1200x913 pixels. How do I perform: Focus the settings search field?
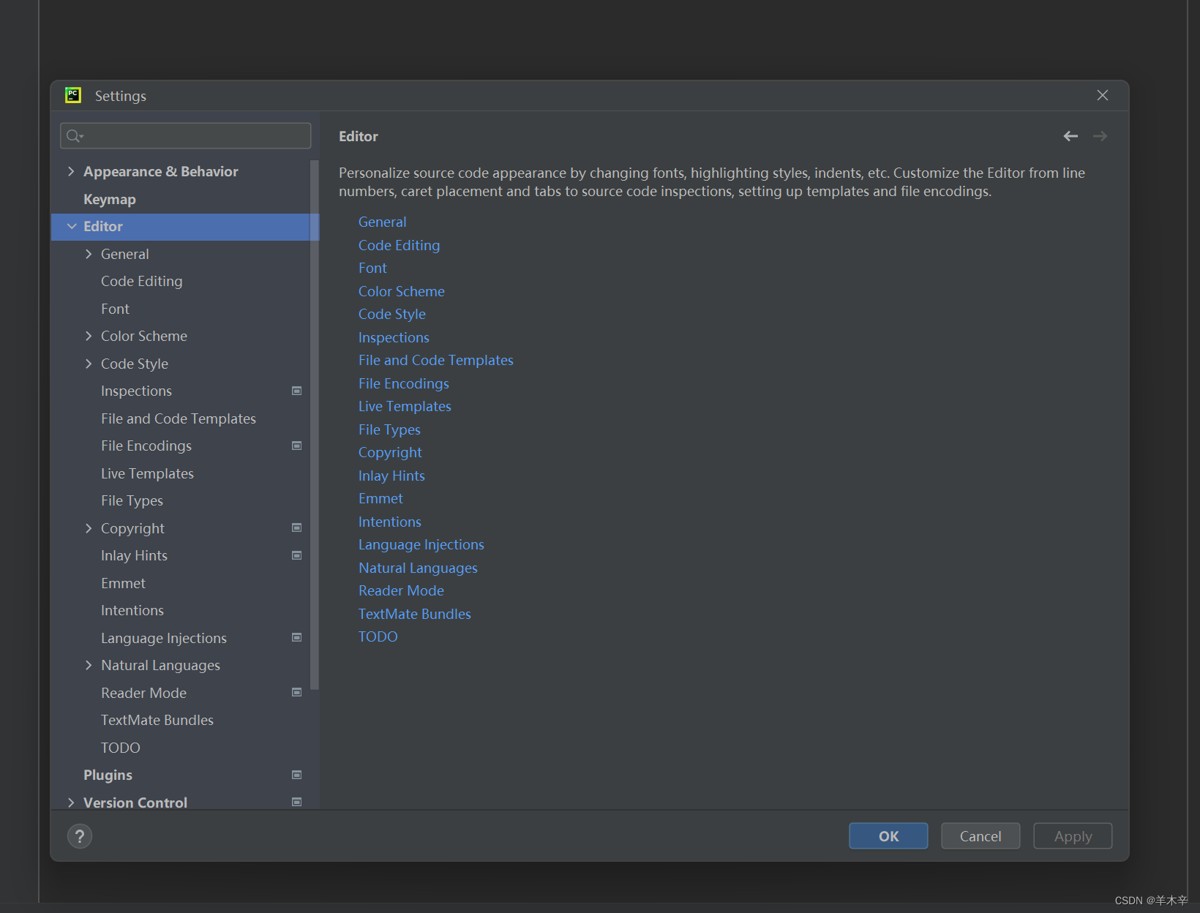click(186, 136)
